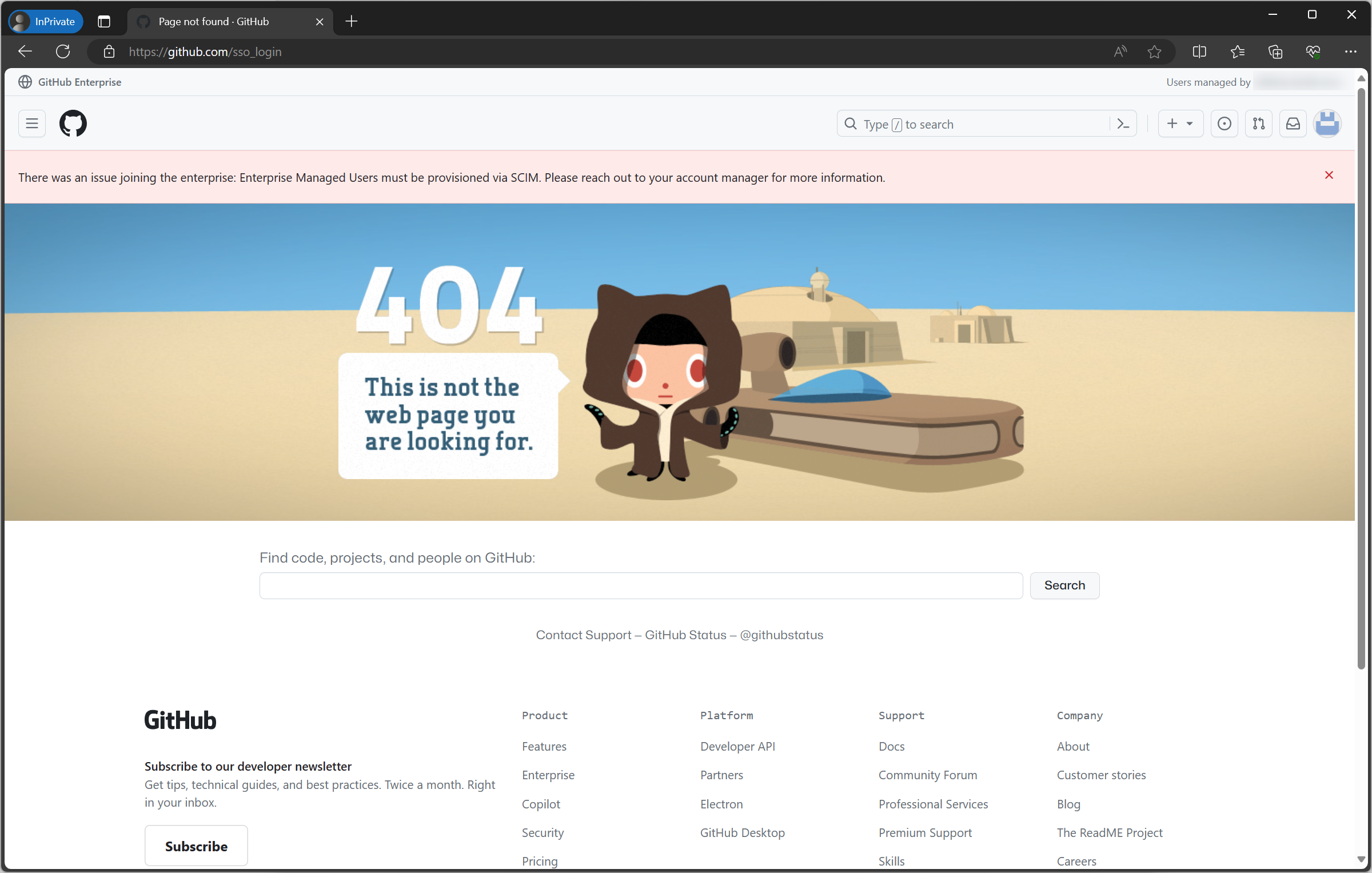This screenshot has width=1372, height=873.
Task: Click the Subscribe newsletter button
Action: (x=196, y=846)
